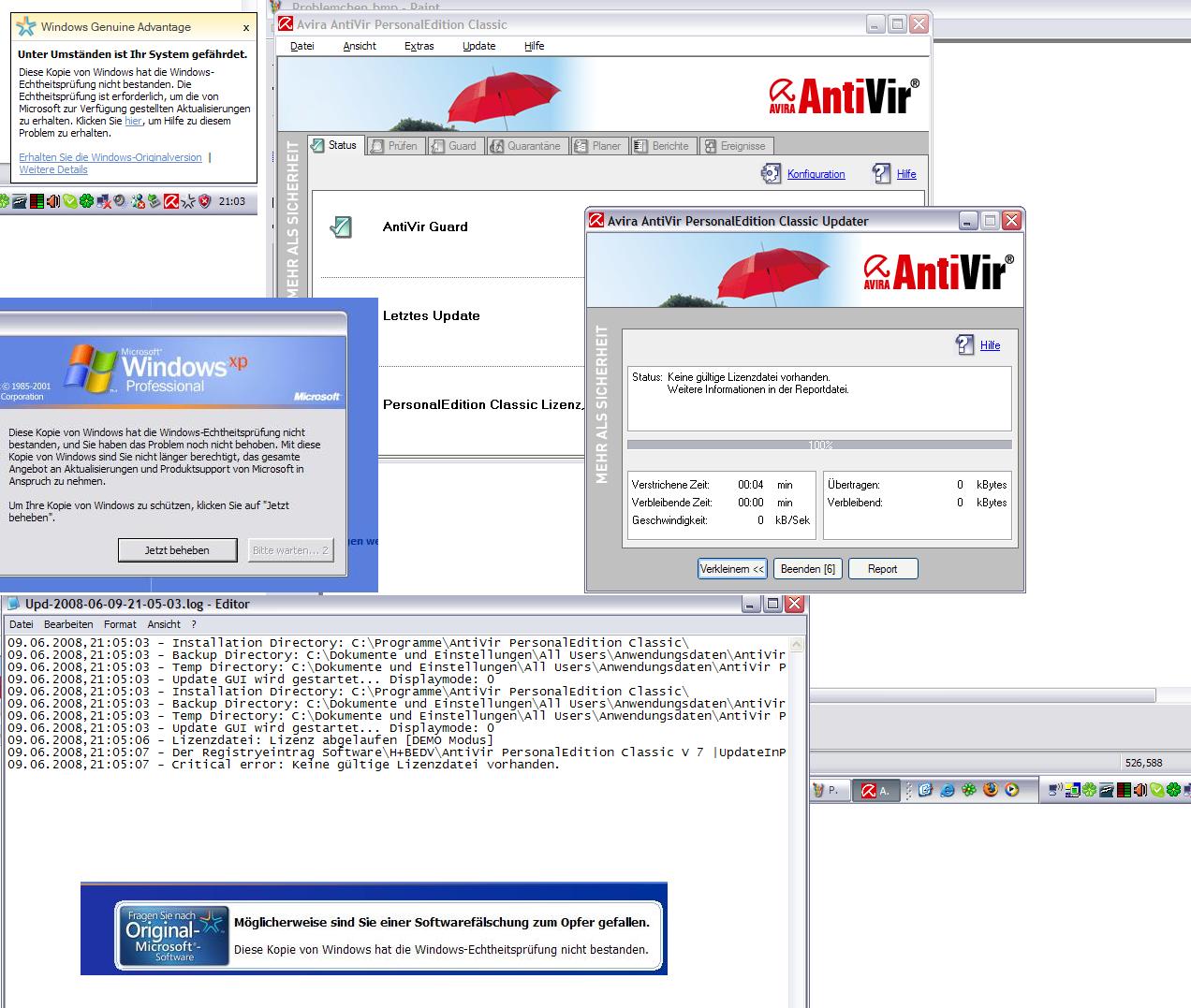
Task: Switch to the Prüfen tab
Action: (x=394, y=146)
